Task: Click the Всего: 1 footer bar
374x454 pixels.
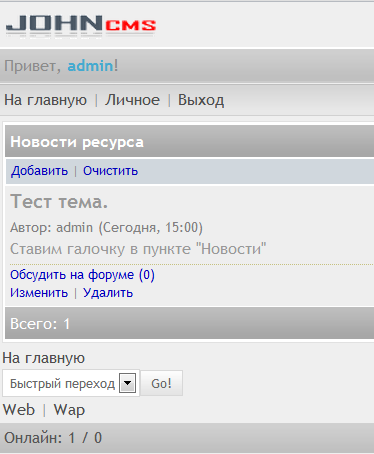Action: (189, 323)
